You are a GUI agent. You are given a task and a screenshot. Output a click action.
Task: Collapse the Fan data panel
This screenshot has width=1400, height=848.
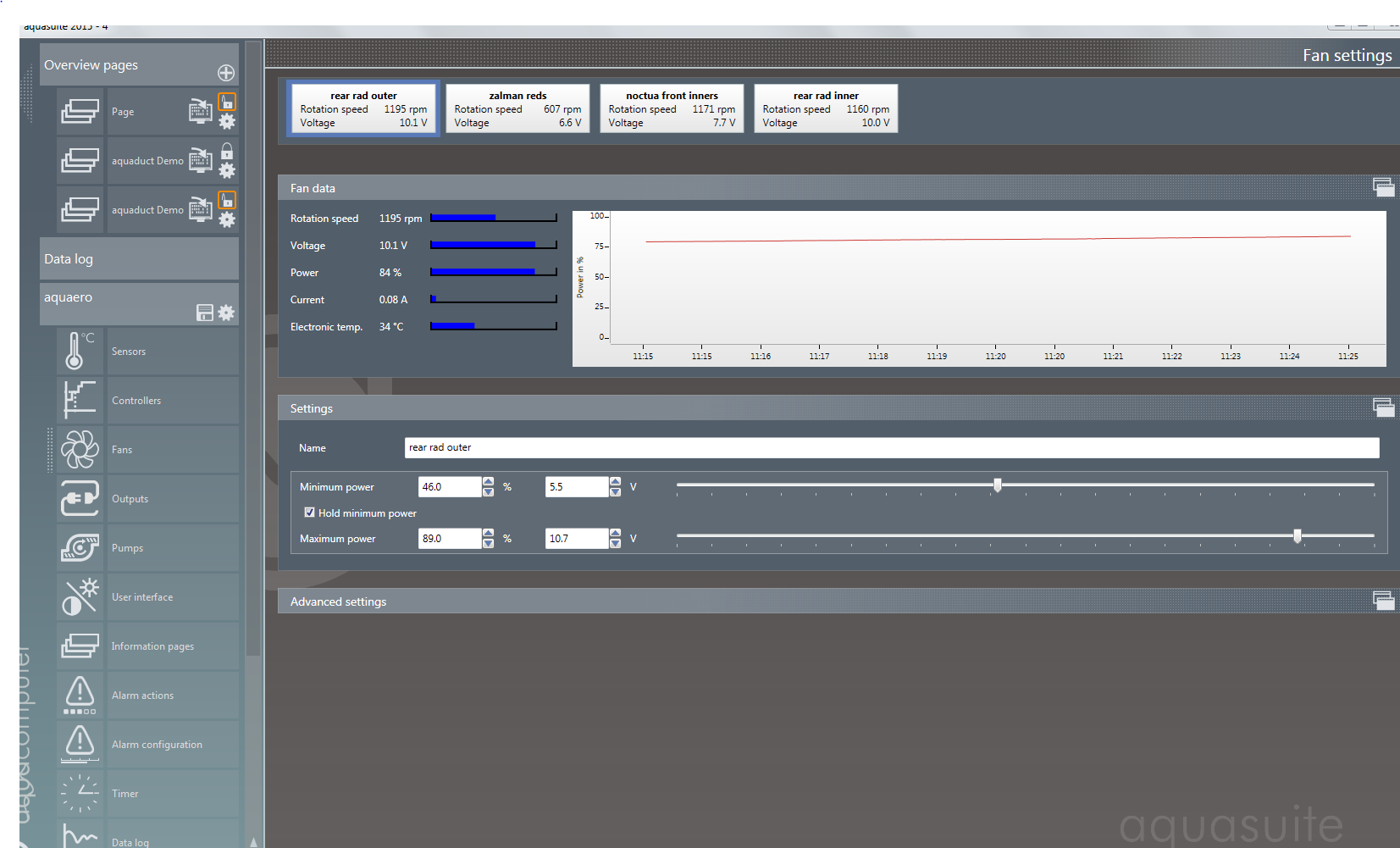(1383, 187)
